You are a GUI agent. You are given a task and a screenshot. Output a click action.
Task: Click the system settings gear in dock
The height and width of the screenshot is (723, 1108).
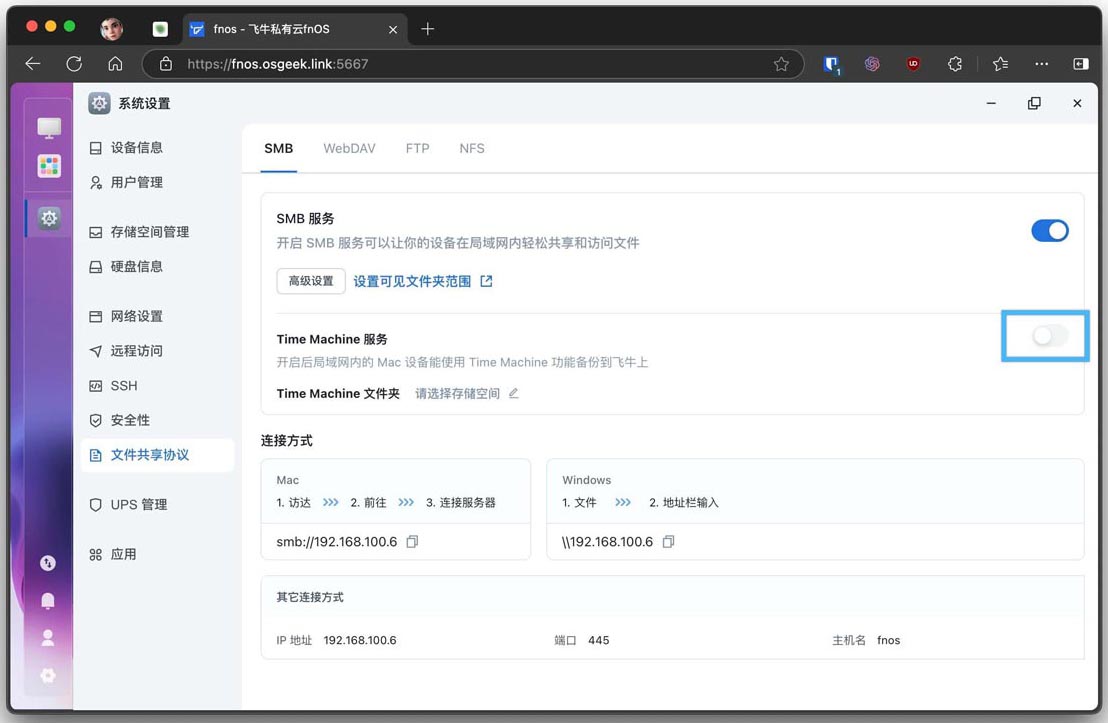point(49,218)
